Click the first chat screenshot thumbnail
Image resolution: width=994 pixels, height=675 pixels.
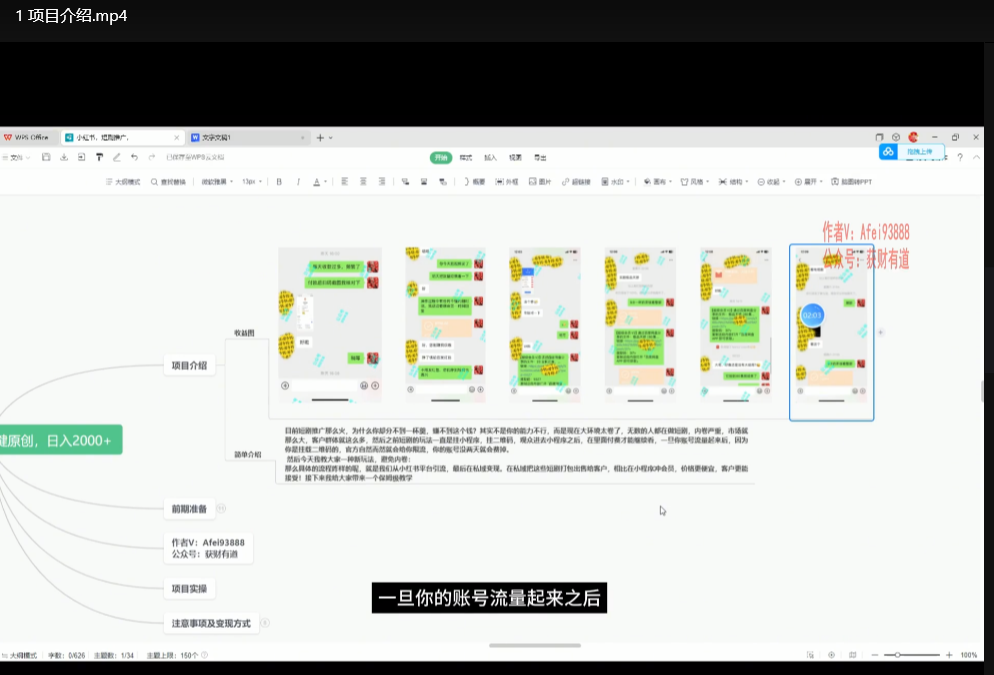330,325
